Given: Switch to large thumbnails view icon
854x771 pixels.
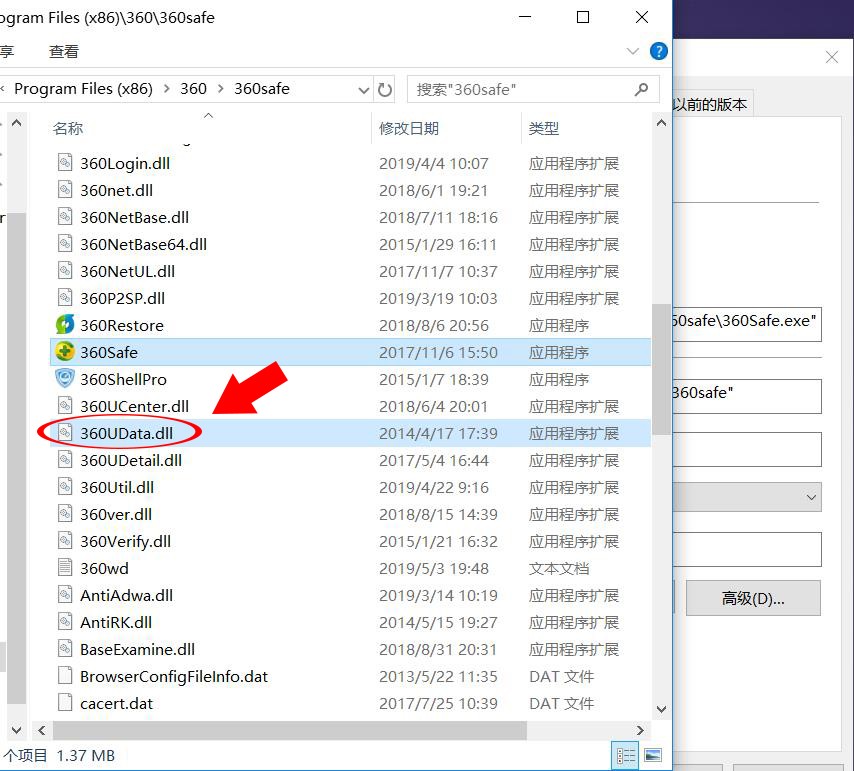Looking at the screenshot, I should (653, 756).
